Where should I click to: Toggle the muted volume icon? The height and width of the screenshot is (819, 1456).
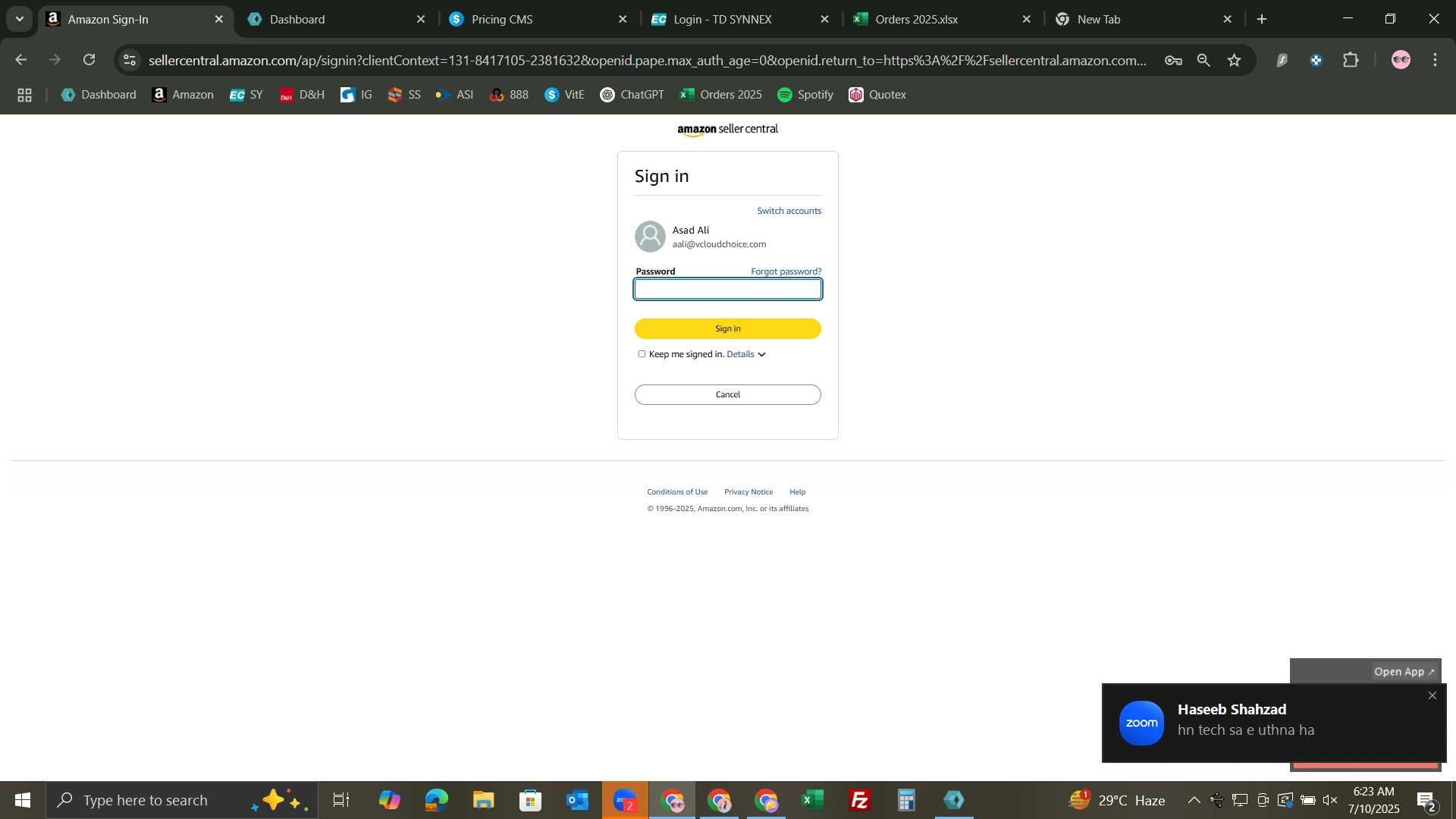(1330, 800)
